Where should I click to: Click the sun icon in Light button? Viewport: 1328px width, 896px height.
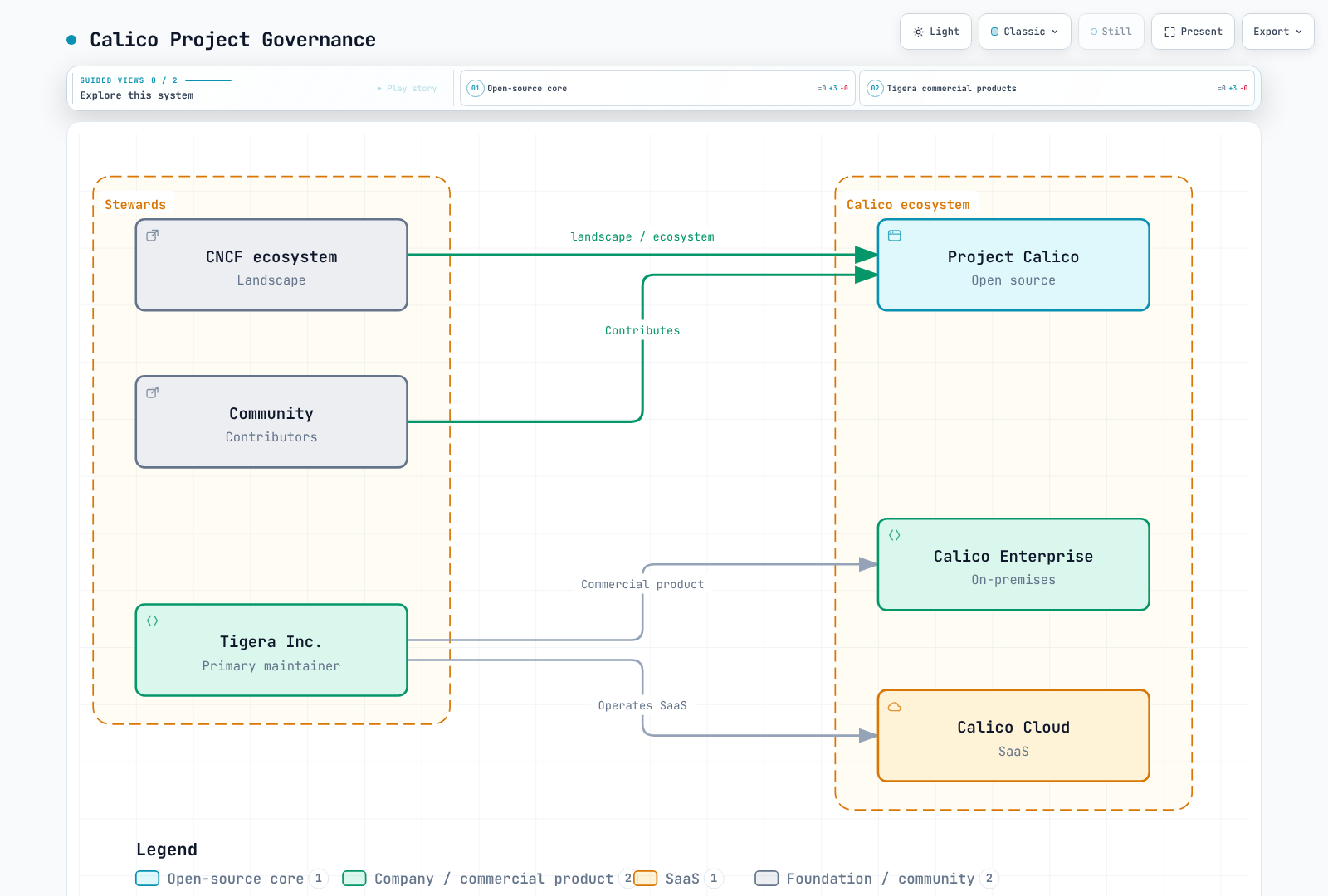coord(918,32)
